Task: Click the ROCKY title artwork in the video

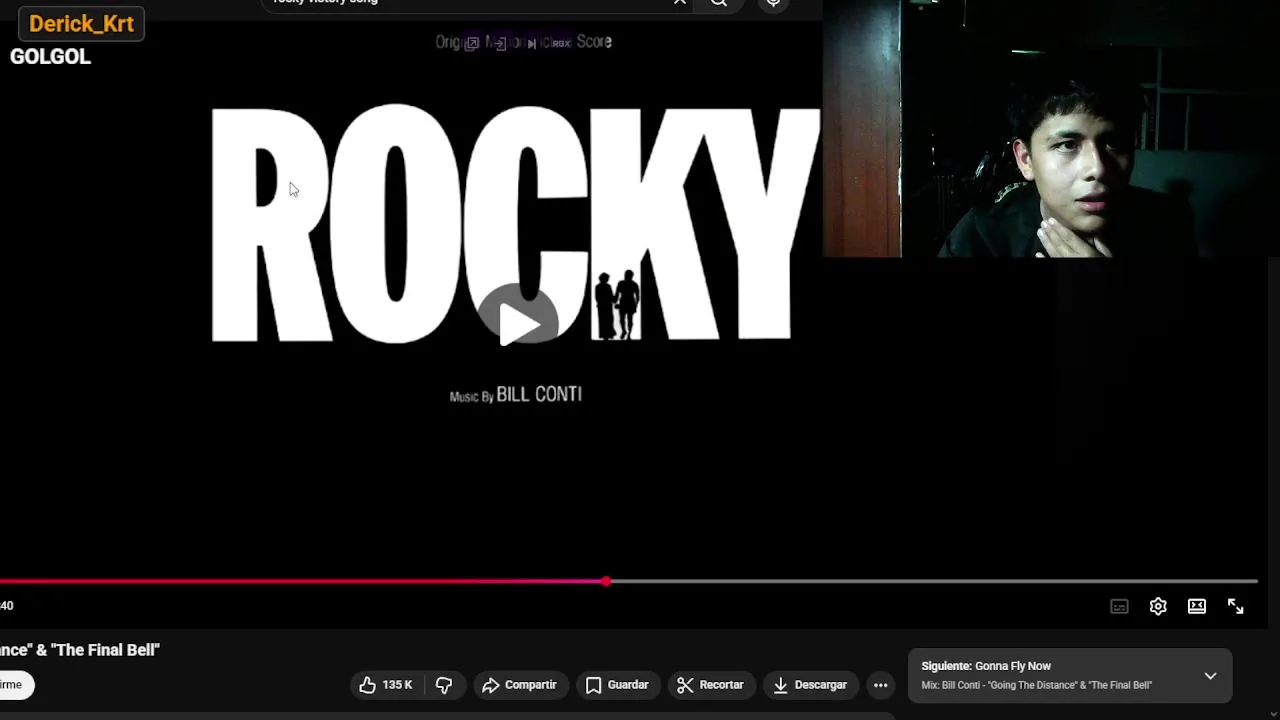Action: (x=515, y=223)
